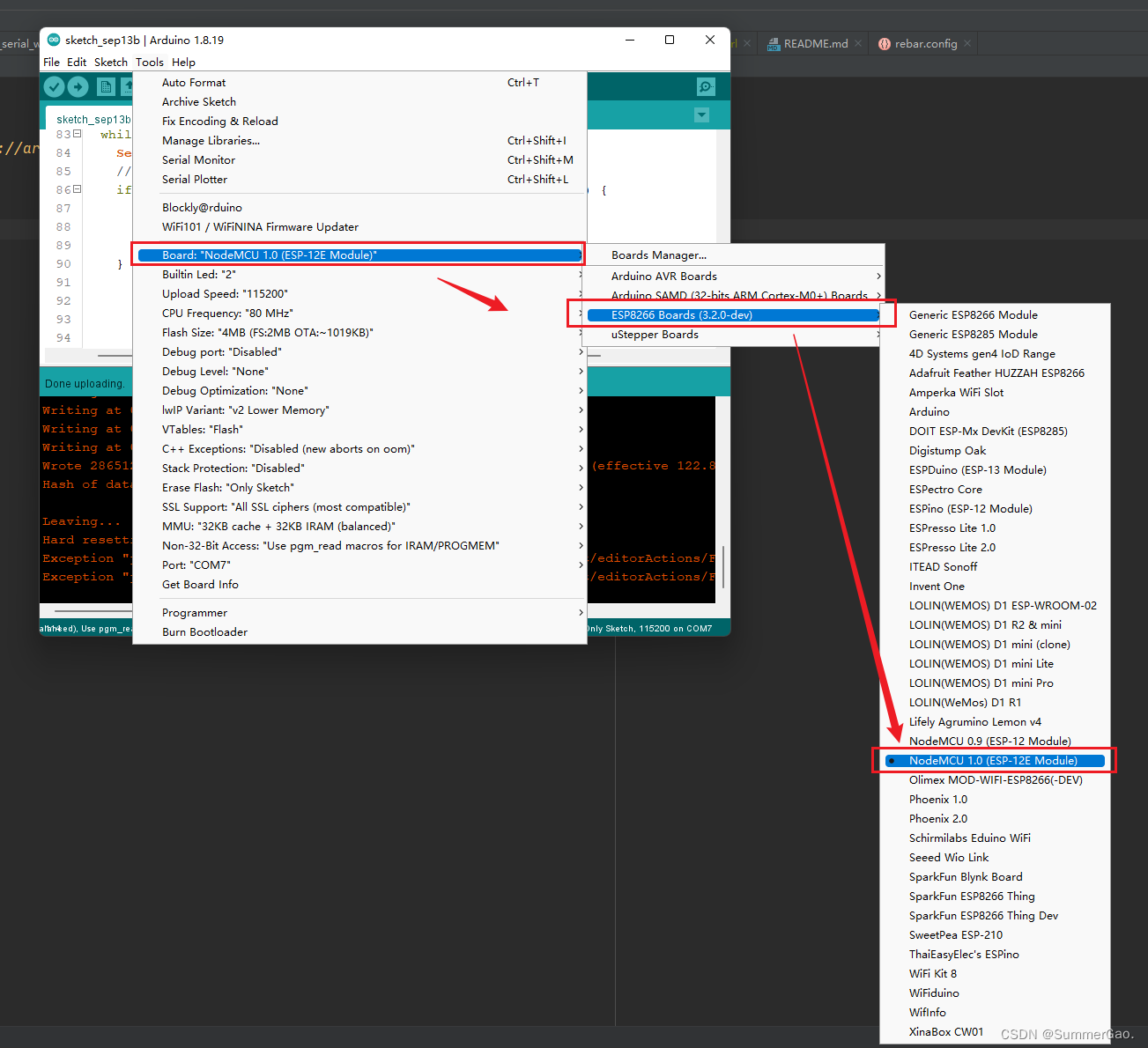Expand the uStepper Boards submenu
This screenshot has height=1048, width=1148.
pyautogui.click(x=735, y=335)
